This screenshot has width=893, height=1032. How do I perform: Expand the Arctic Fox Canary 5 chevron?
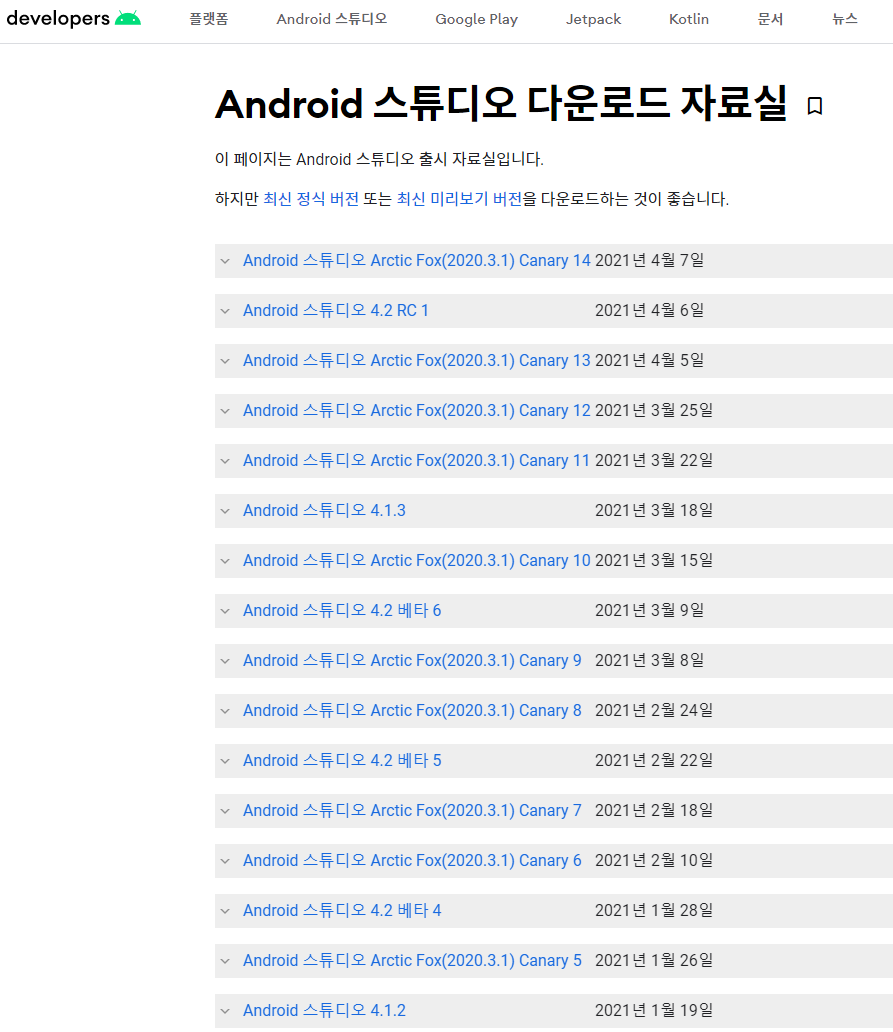tap(225, 962)
